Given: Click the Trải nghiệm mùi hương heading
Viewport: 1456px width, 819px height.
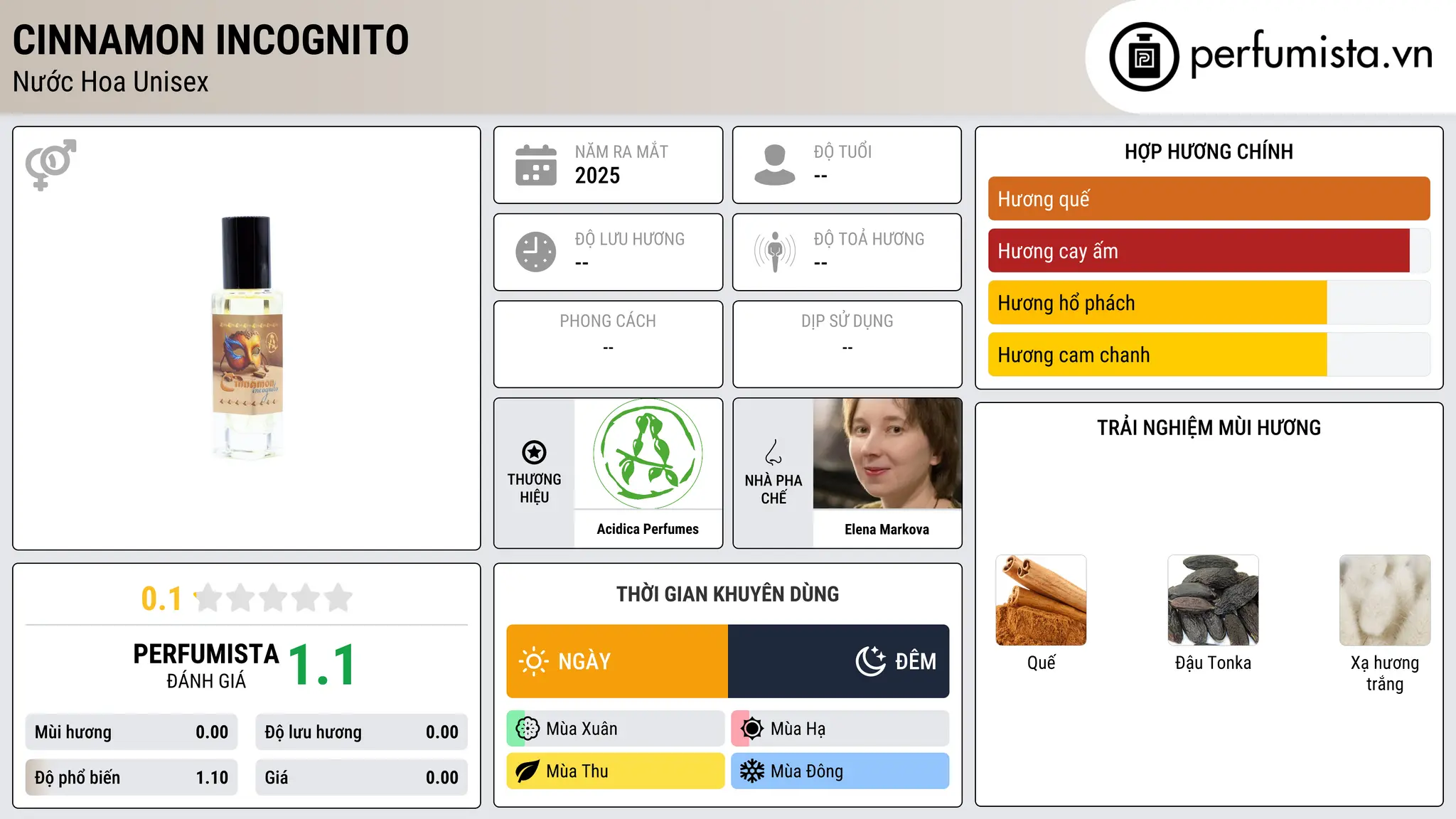Looking at the screenshot, I should pos(1209,427).
